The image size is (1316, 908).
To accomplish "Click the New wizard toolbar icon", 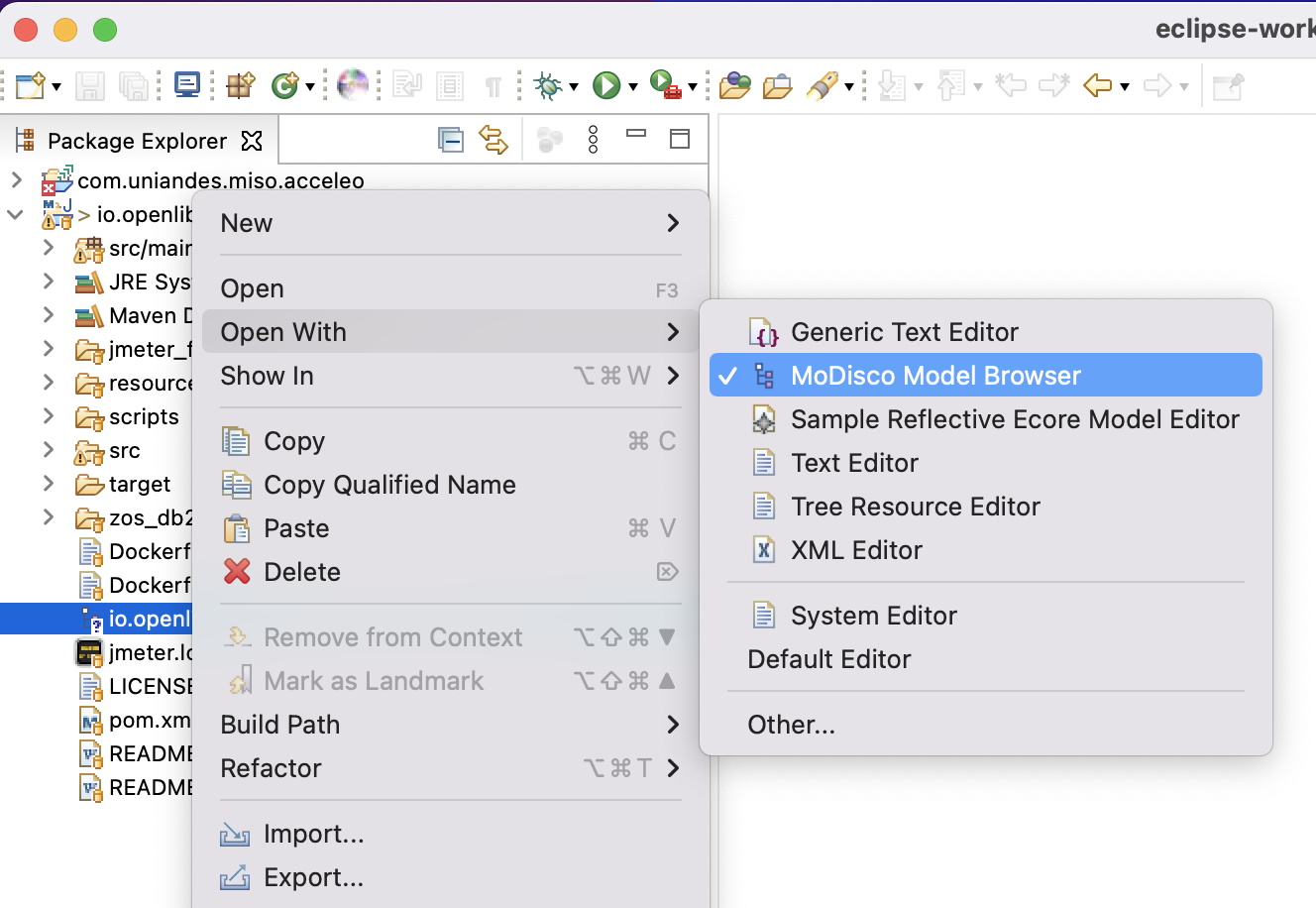I will click(30, 86).
